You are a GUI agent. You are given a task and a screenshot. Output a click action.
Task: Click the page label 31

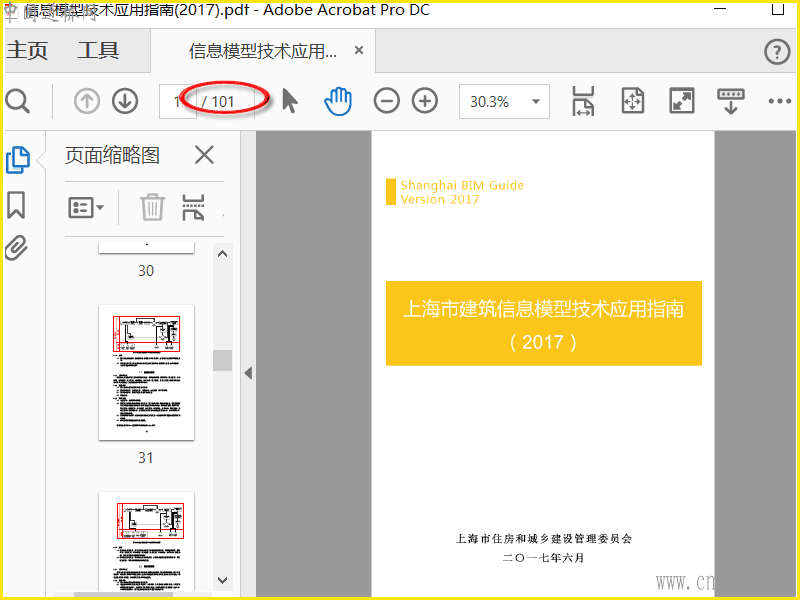146,458
